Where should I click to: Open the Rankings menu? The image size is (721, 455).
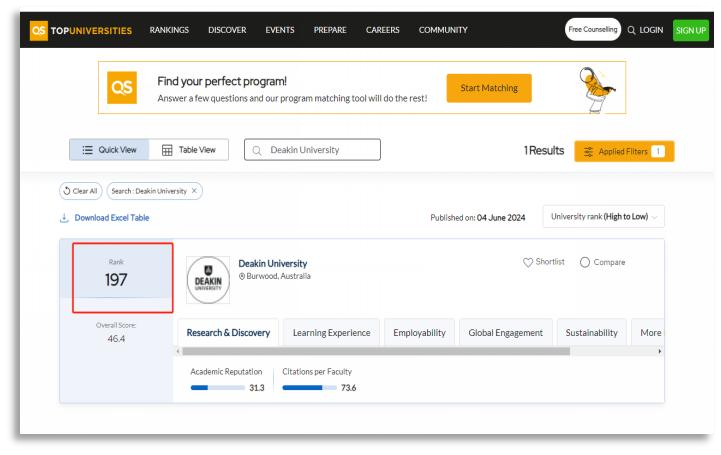click(x=169, y=30)
